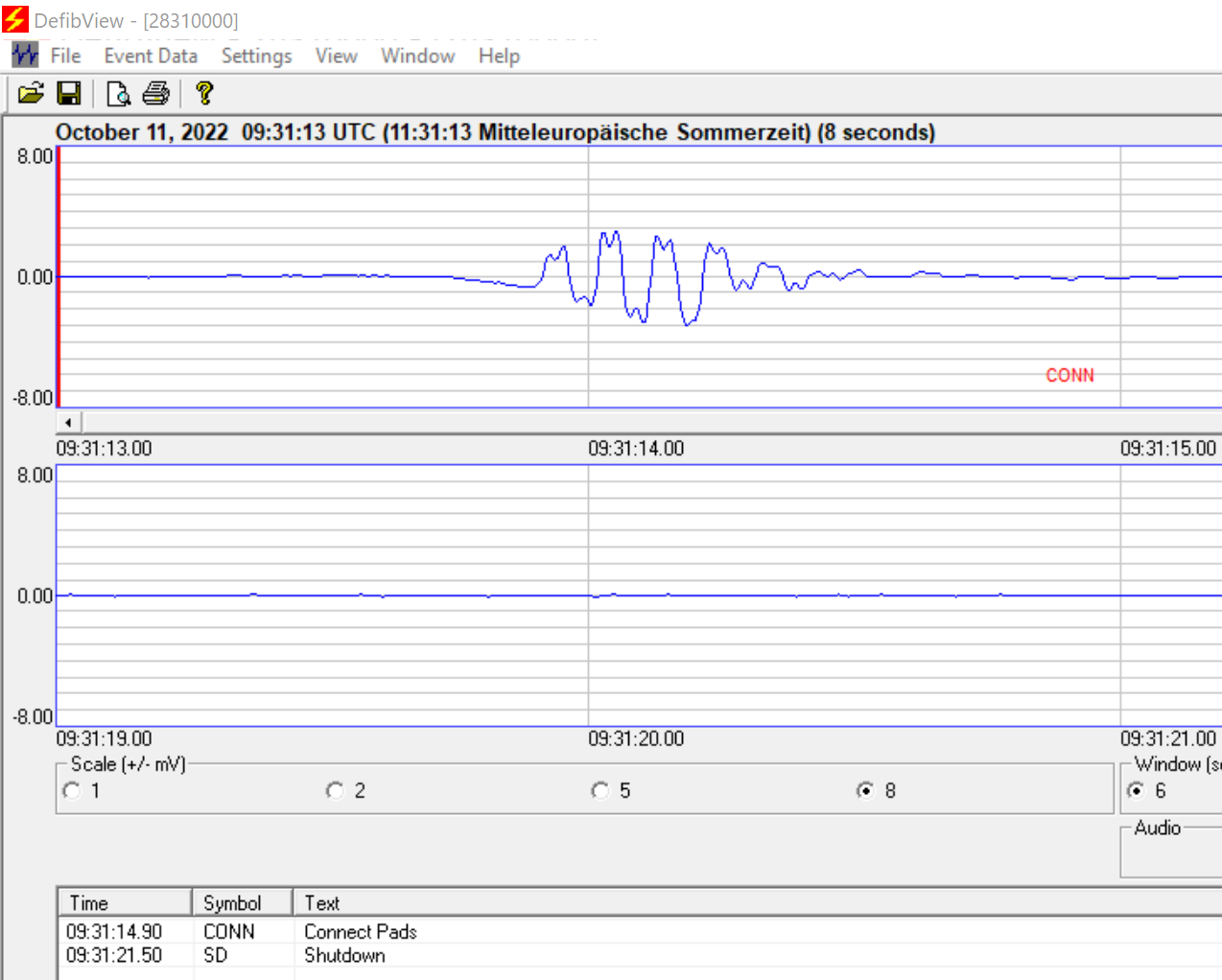This screenshot has height=980, width=1222.
Task: Click the Shutdown event text
Action: click(344, 955)
